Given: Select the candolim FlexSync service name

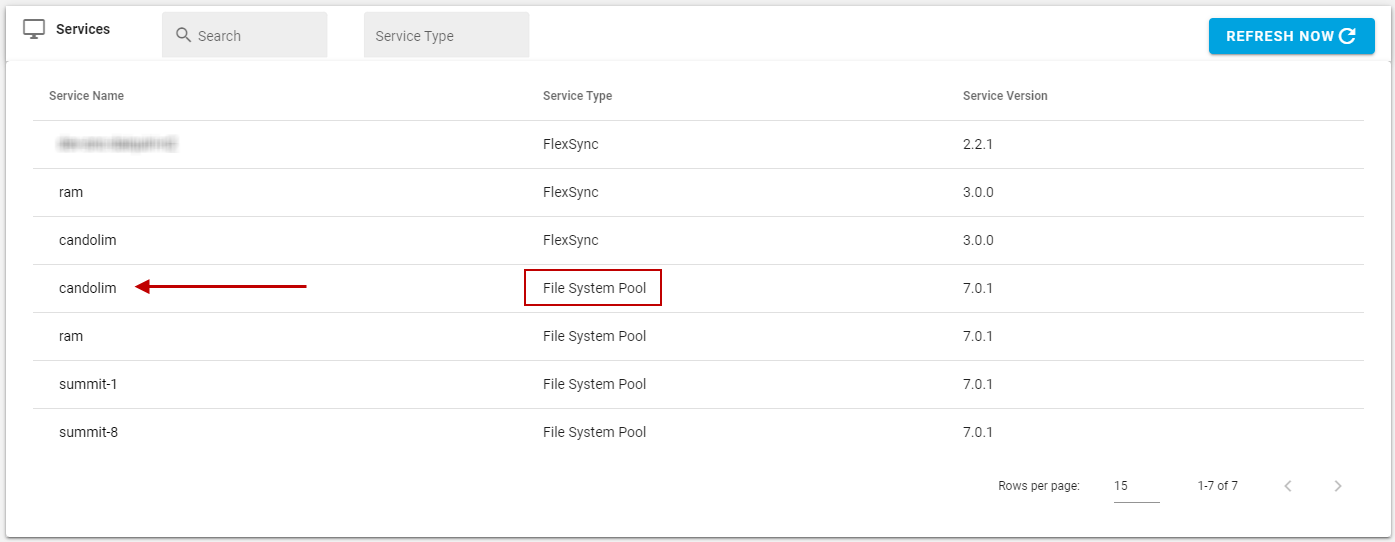Looking at the screenshot, I should 88,240.
